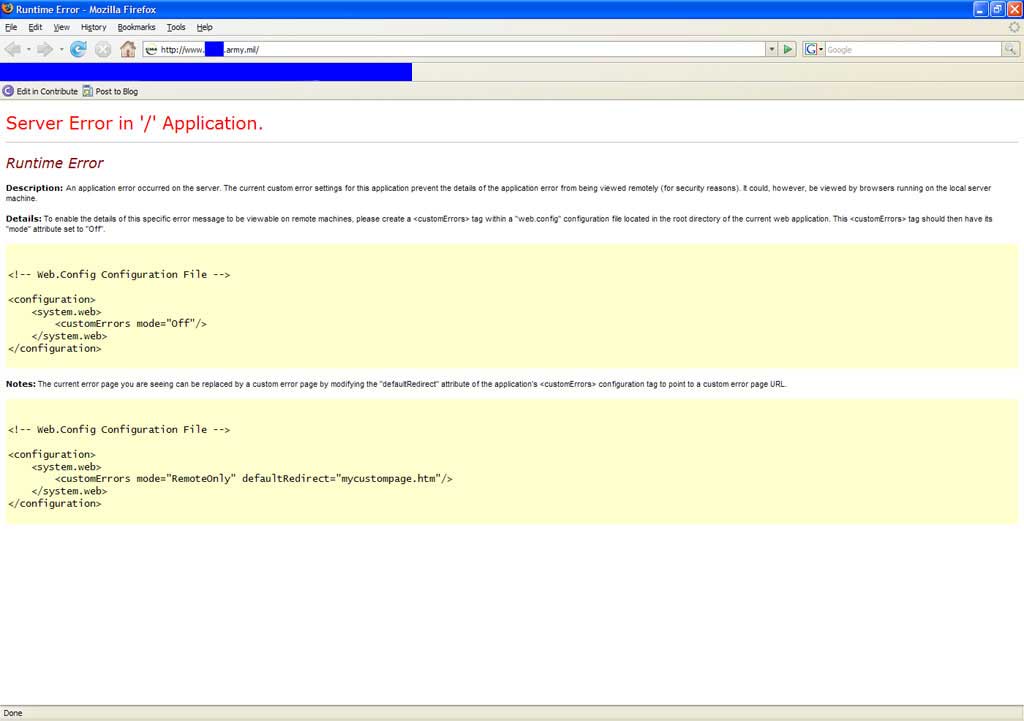Click Edit in Contribute button
1024x721 pixels.
tap(40, 91)
